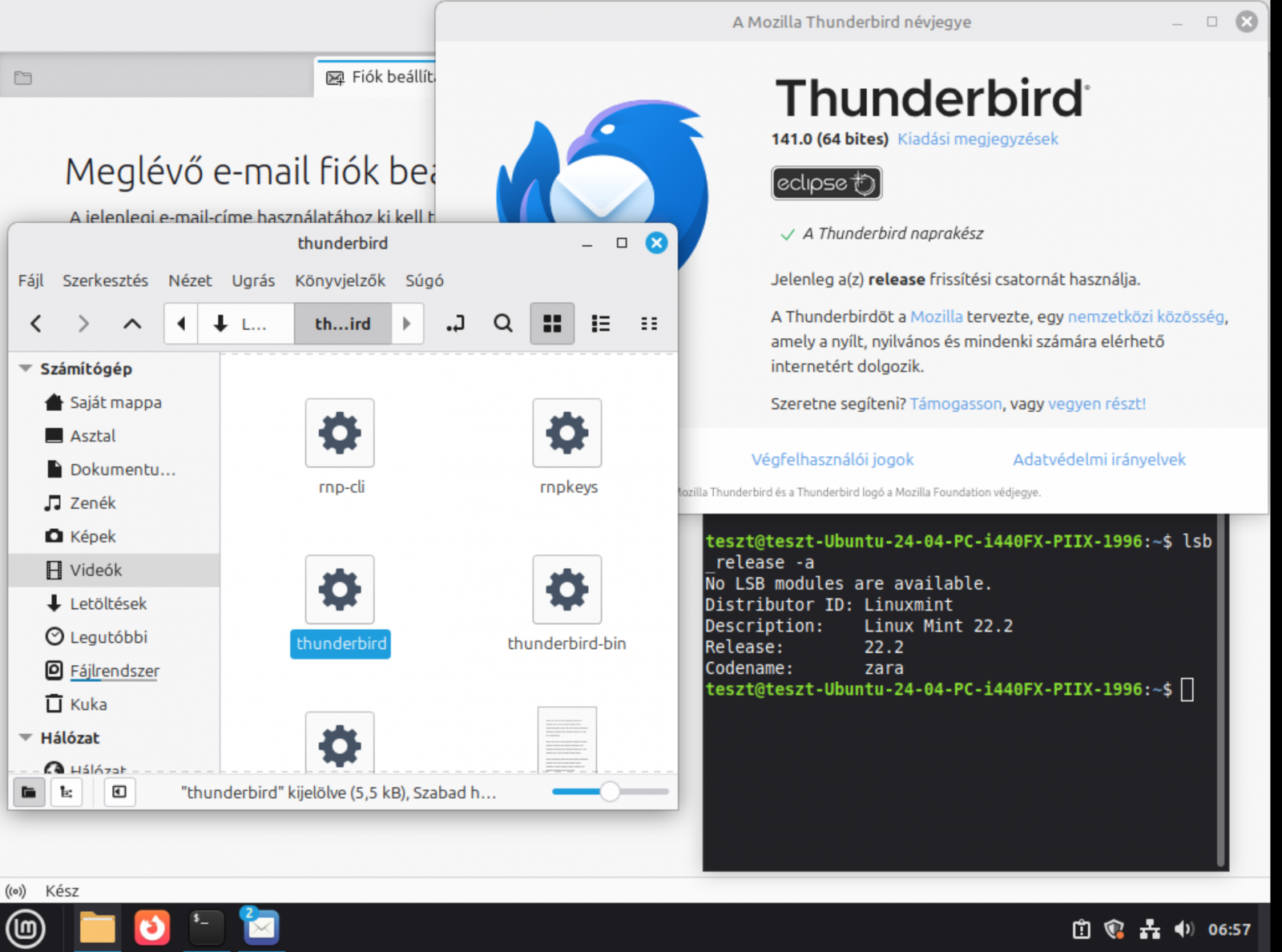Click the folder tab icon in Thunderbird

pos(23,78)
